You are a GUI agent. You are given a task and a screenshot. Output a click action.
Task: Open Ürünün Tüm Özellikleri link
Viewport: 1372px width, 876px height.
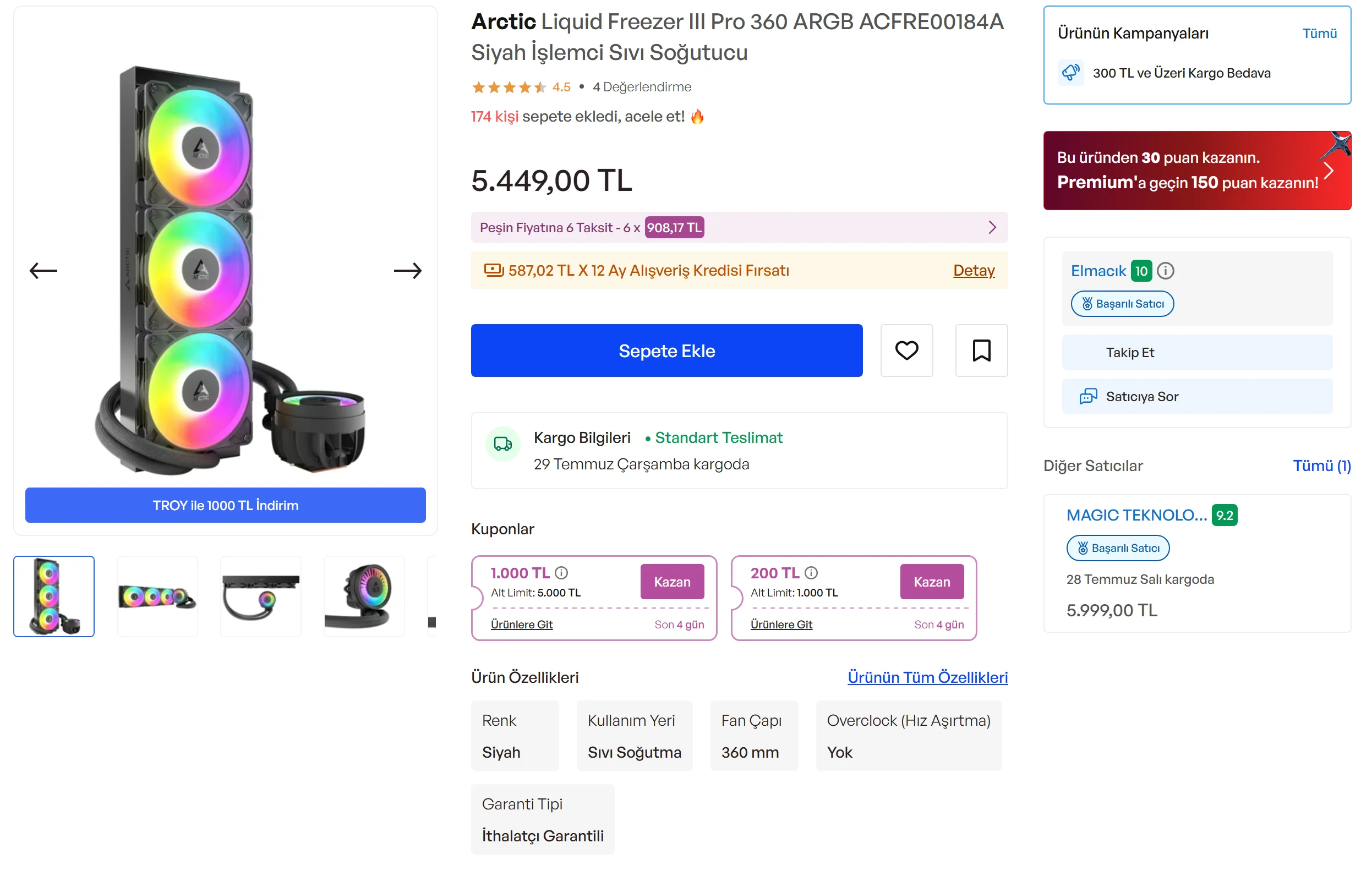pos(927,677)
